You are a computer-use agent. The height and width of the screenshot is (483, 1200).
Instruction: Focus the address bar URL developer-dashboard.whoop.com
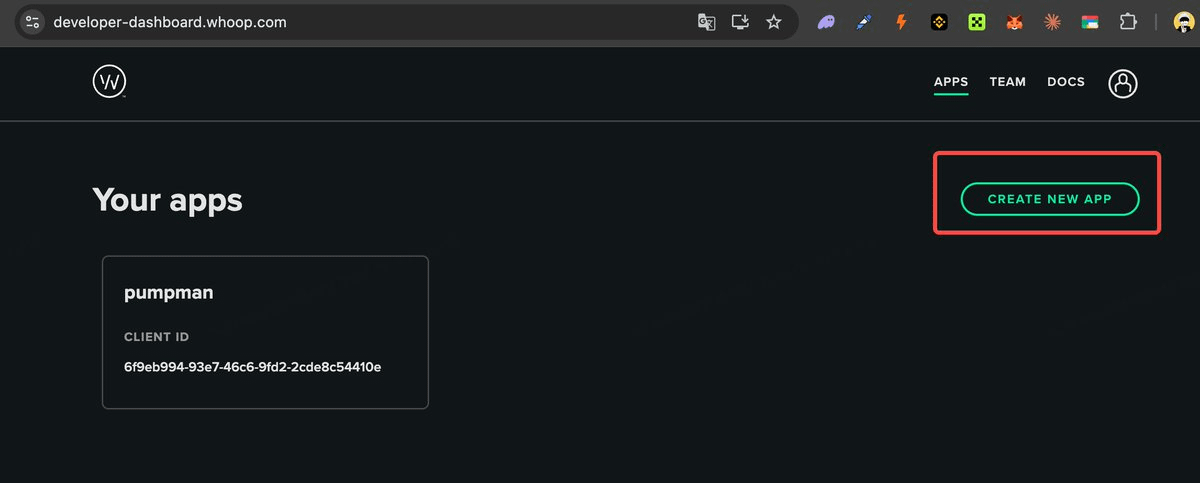(x=169, y=21)
